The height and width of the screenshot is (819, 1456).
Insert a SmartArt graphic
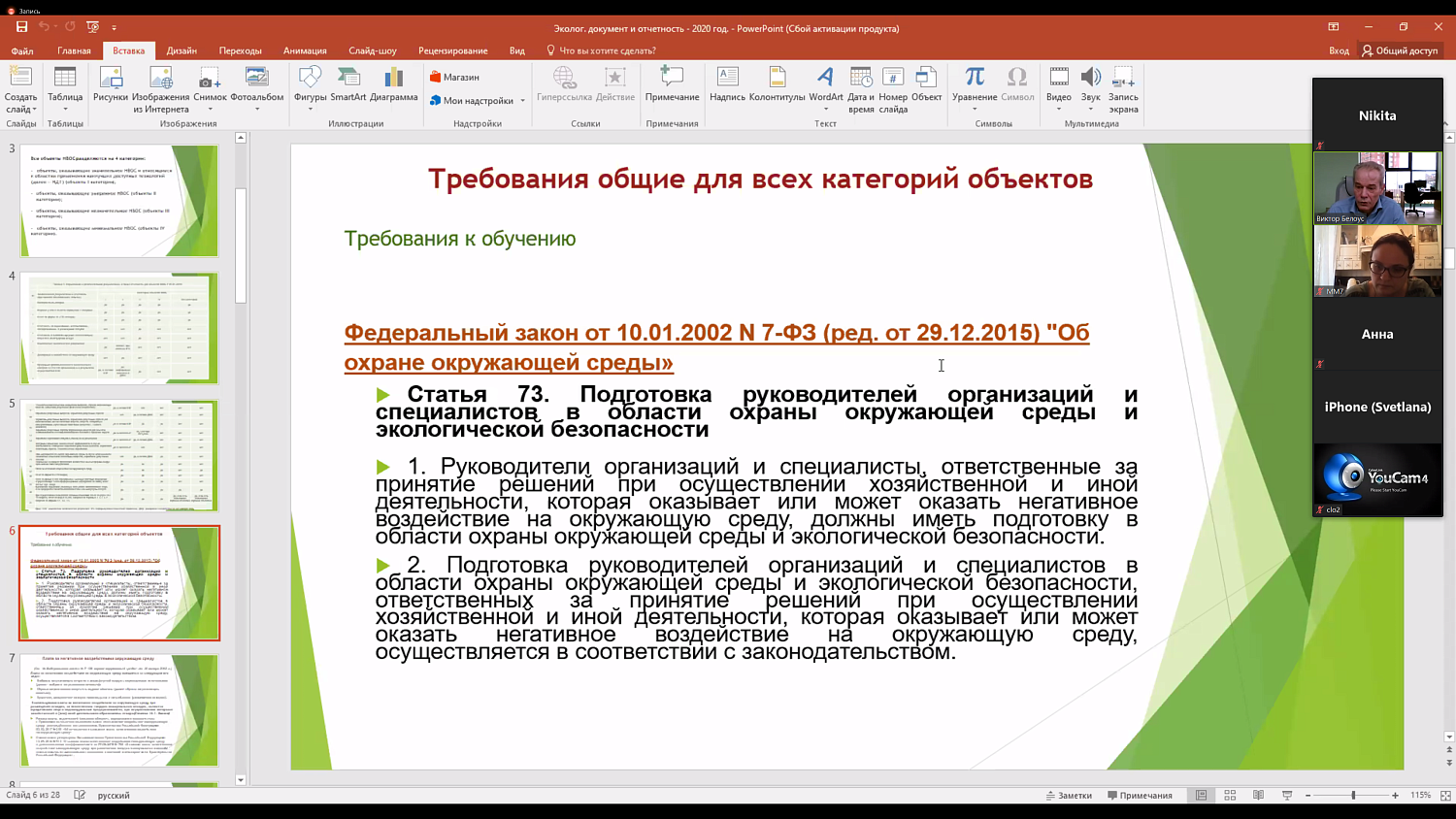pyautogui.click(x=348, y=83)
